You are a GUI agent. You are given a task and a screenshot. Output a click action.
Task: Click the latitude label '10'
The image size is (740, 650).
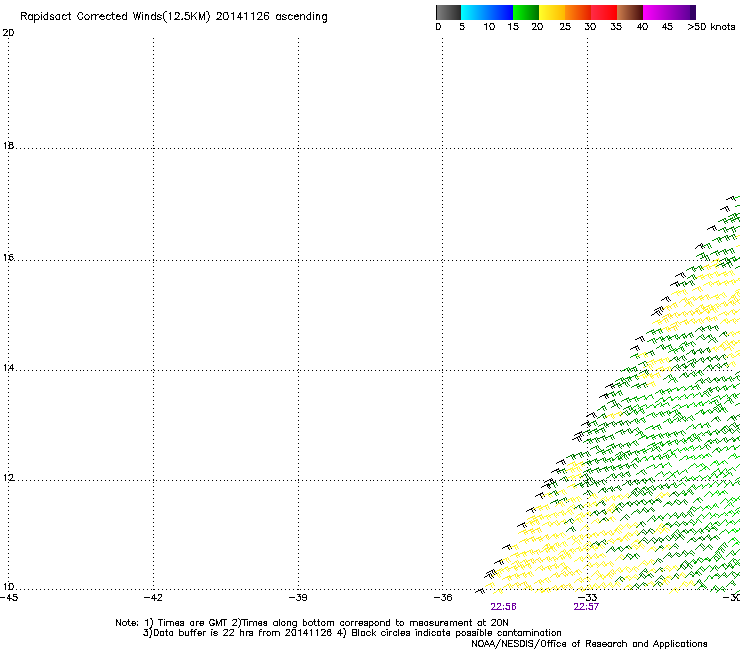point(8,587)
